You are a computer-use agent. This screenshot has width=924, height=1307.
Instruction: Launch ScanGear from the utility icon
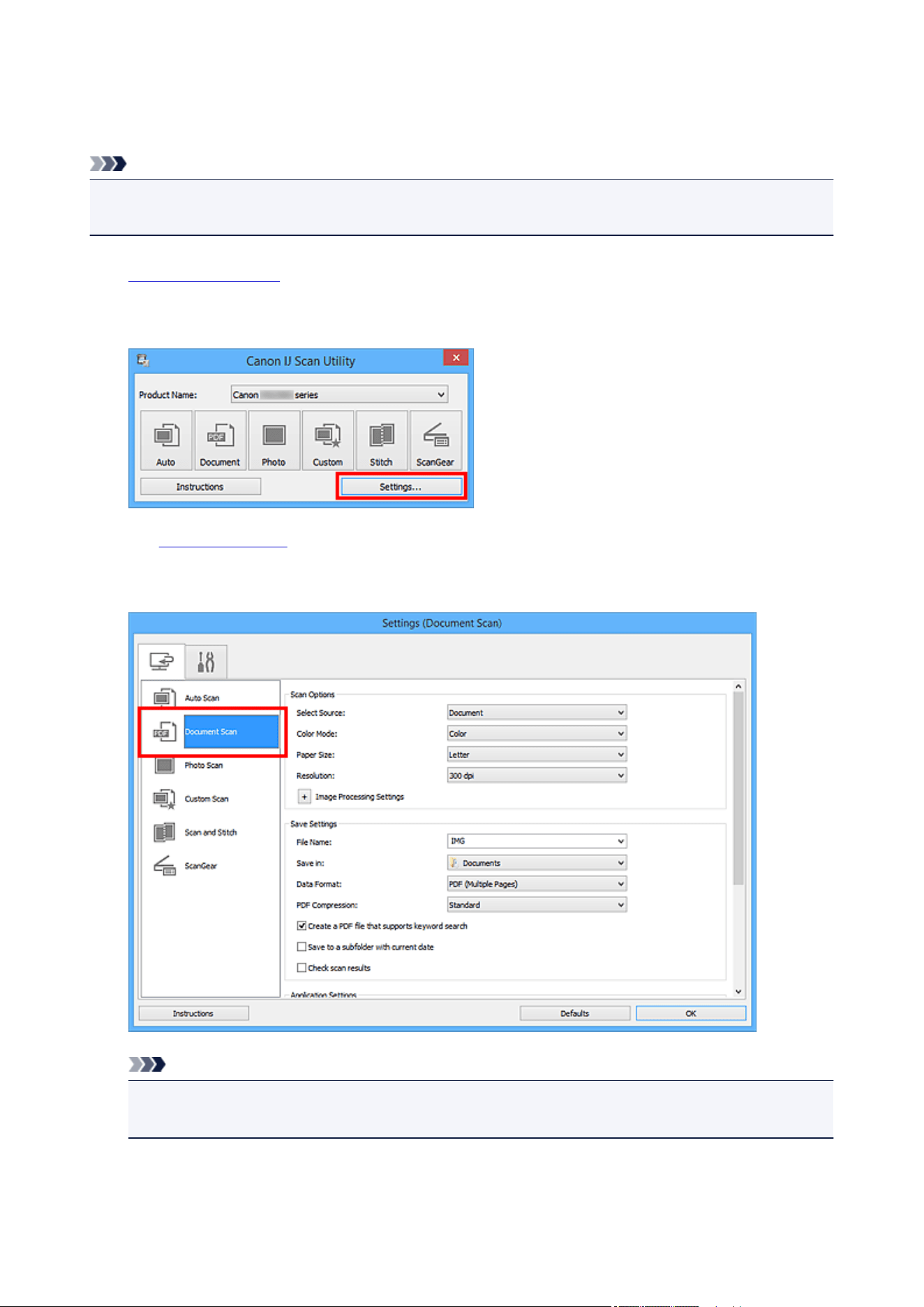click(435, 441)
